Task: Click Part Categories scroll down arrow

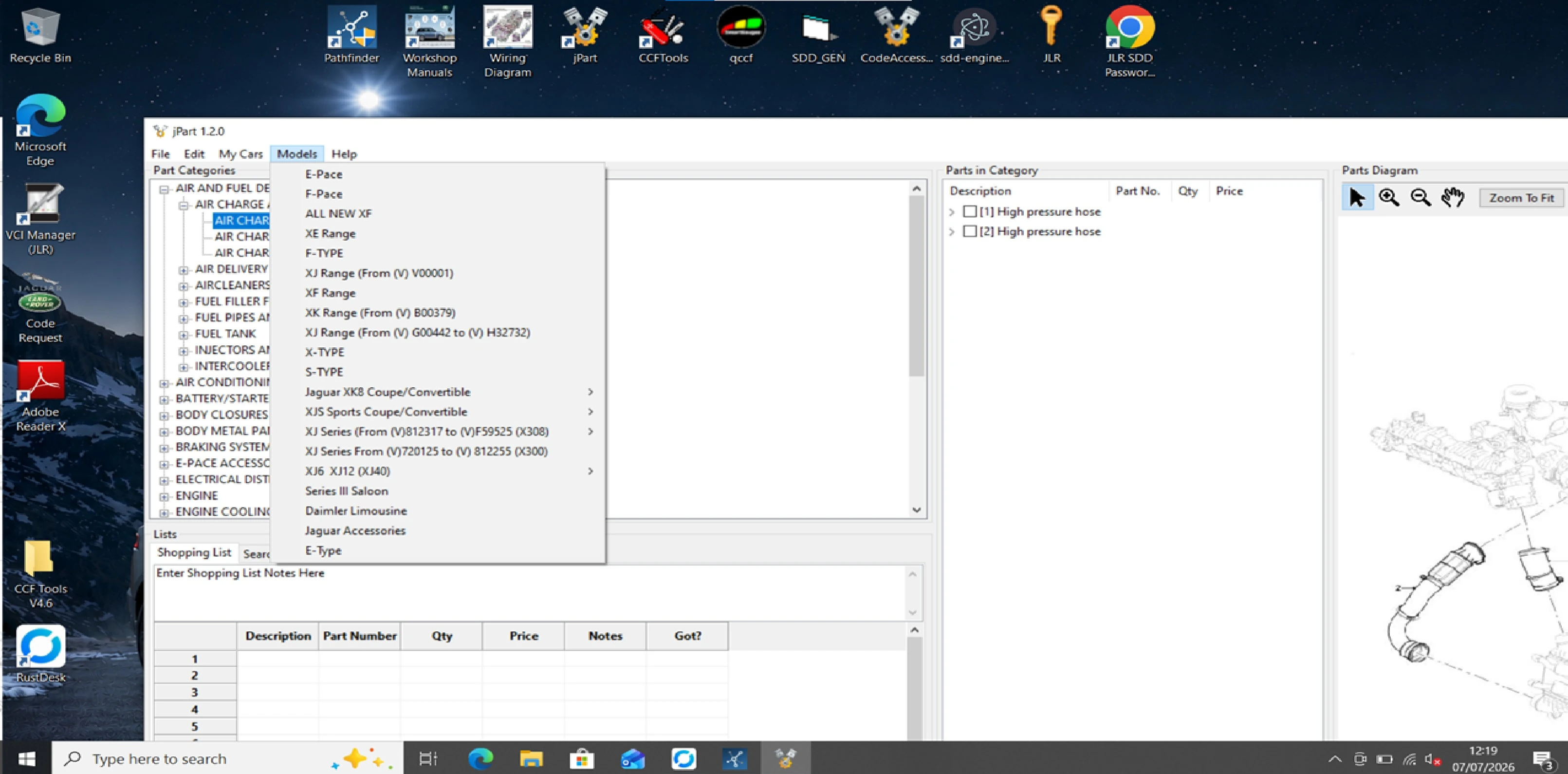Action: point(917,510)
